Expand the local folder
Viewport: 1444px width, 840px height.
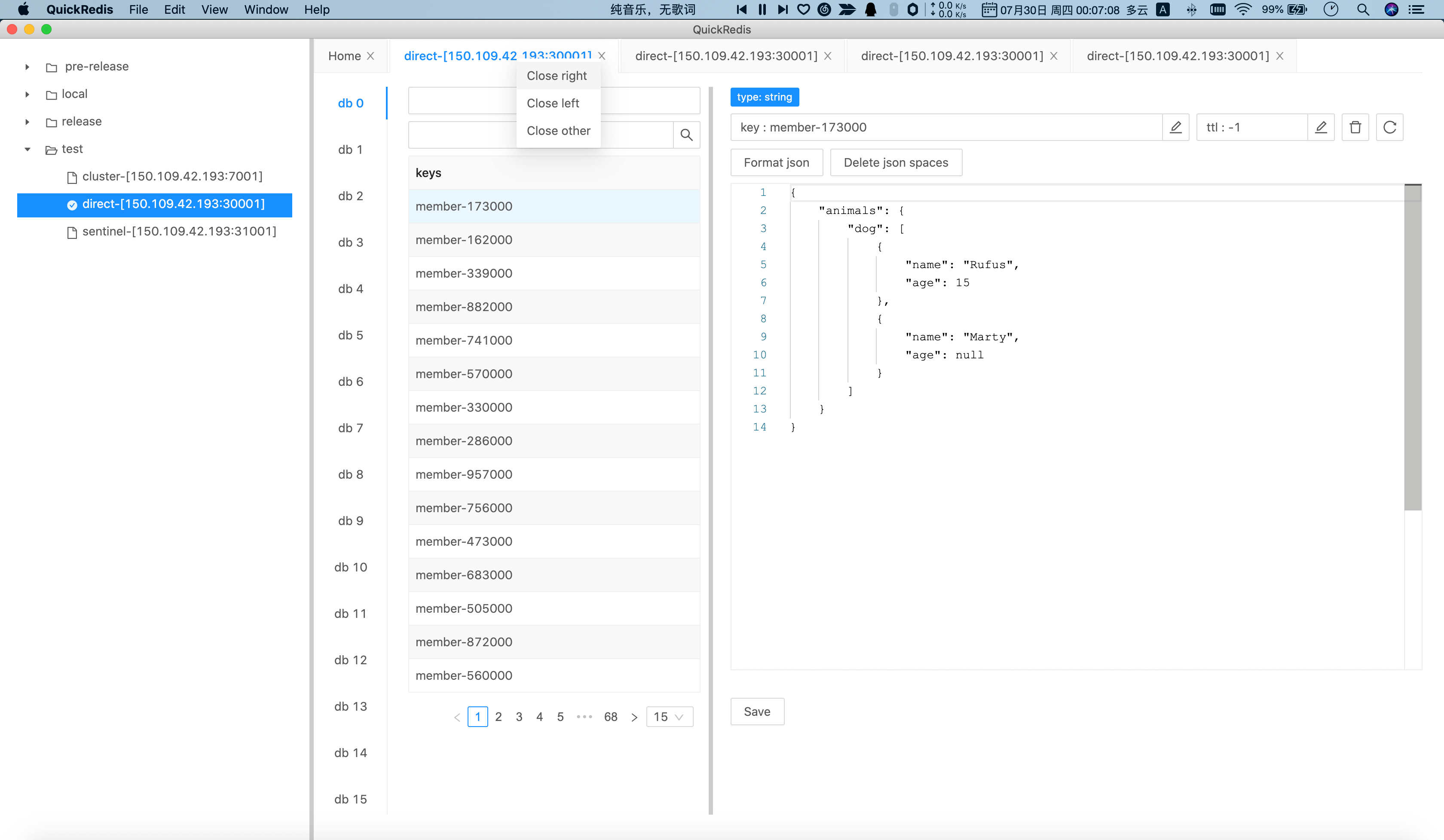(x=27, y=95)
